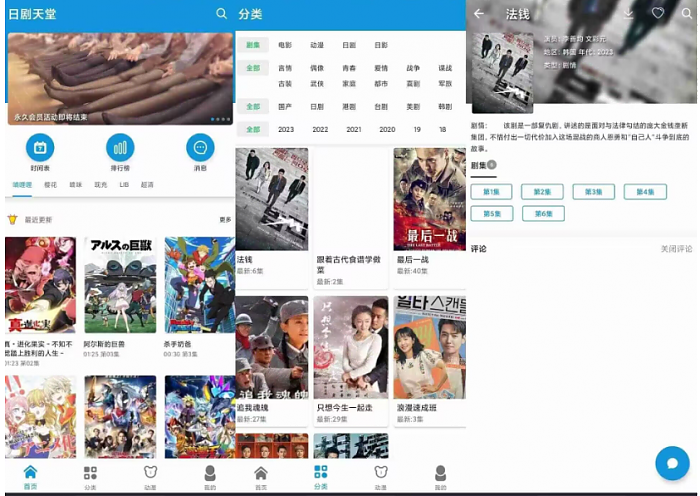Viewport: 700px width, 496px height.
Task: Favorite 法钱 with the heart icon
Action: (x=657, y=14)
